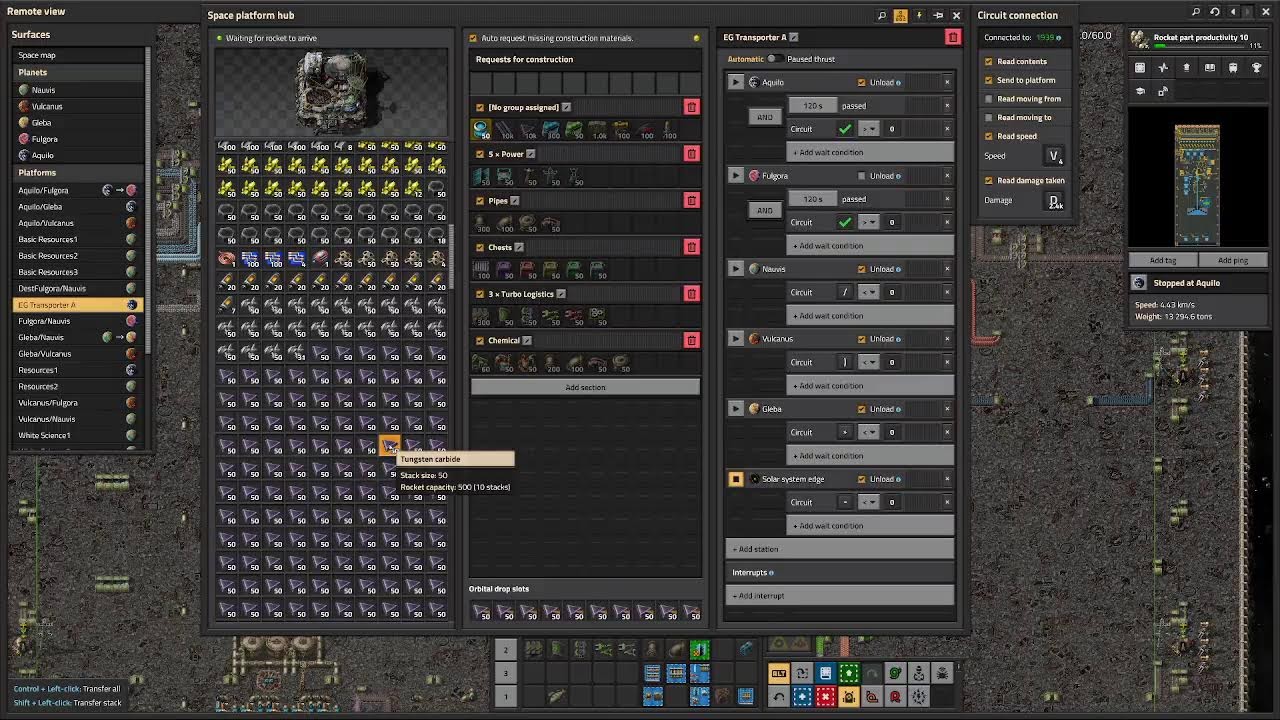This screenshot has height=720, width=1280.
Task: Select the blue blueprint shortcut with plus sign
Action: coord(802,696)
